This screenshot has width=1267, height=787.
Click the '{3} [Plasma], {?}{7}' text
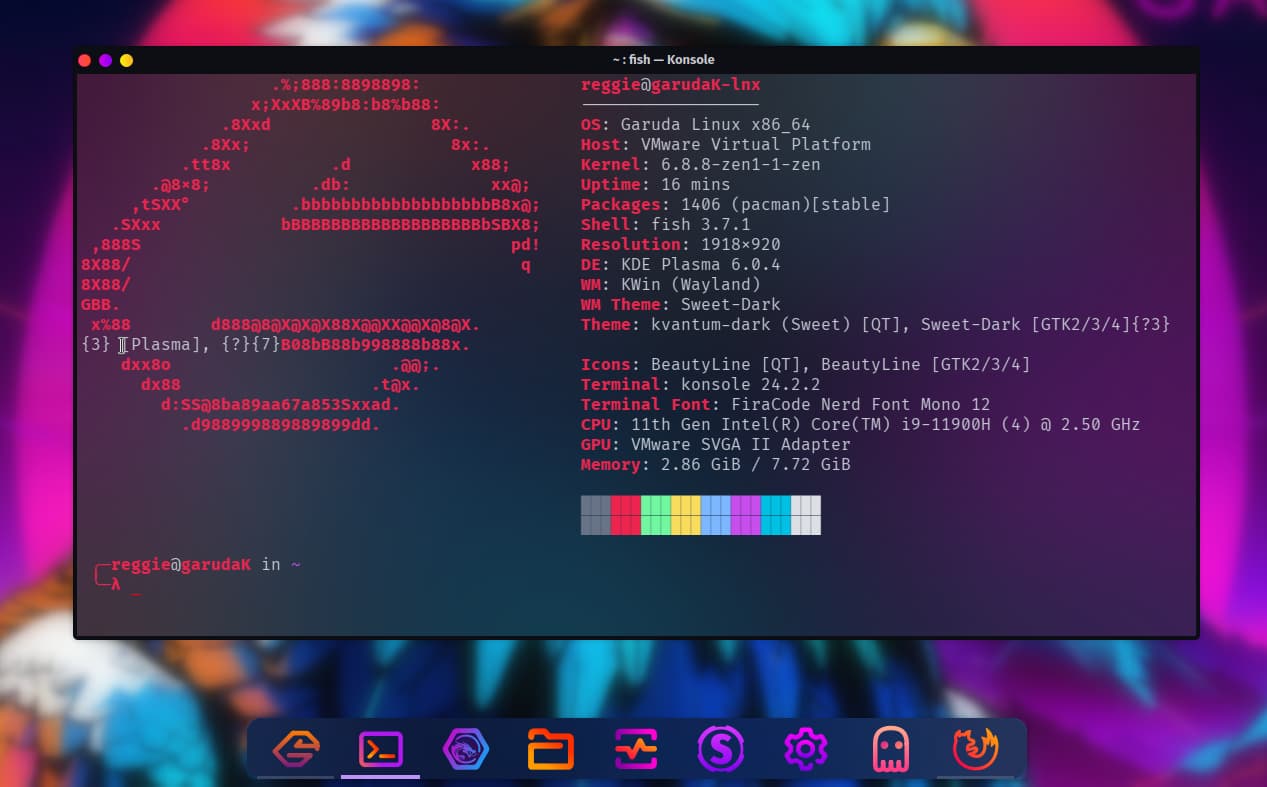coord(181,345)
